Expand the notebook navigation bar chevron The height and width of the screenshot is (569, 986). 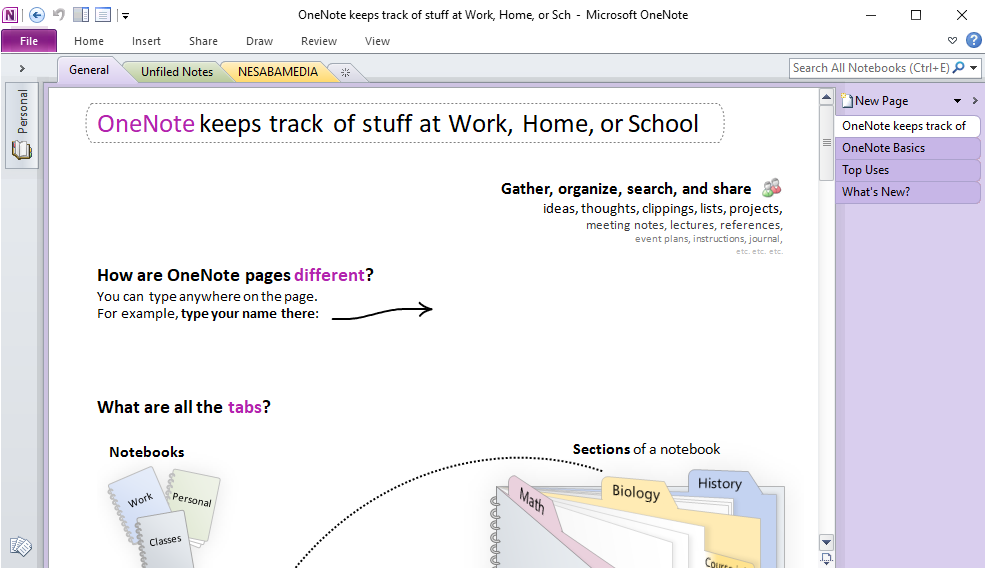[x=22, y=68]
